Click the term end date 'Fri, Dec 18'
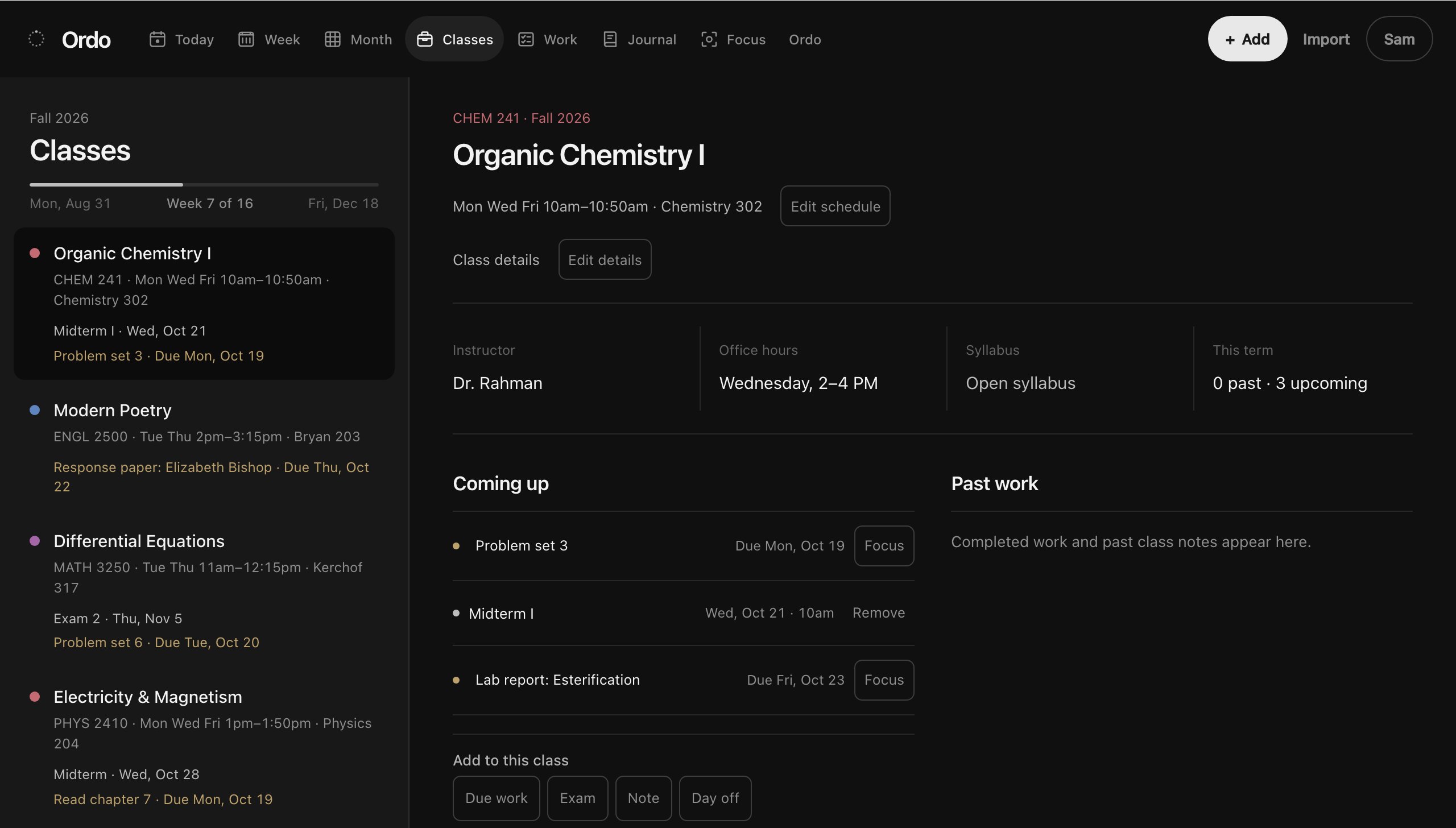1456x828 pixels. (x=344, y=203)
